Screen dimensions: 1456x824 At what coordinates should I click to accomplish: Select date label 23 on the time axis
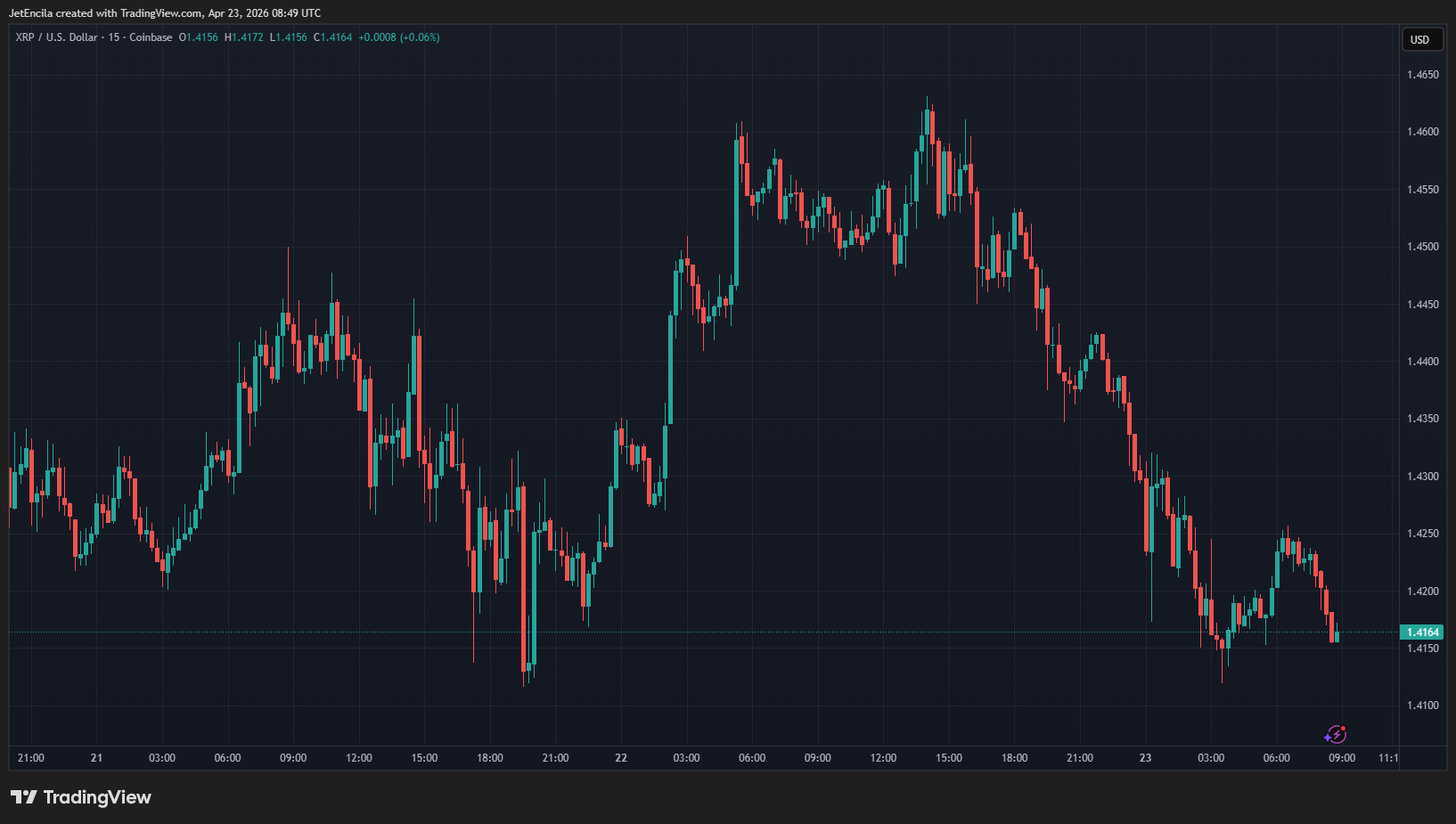pos(1145,758)
